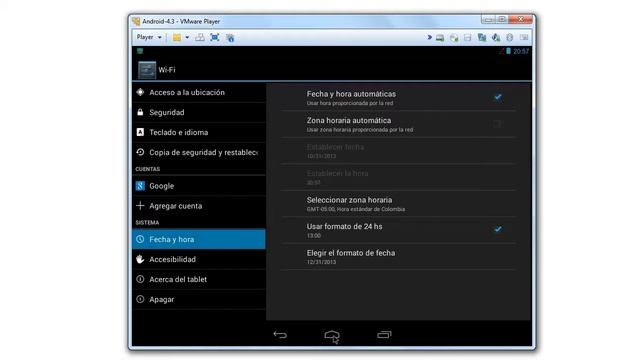Click the Wi-Fi title in action bar

tap(167, 70)
